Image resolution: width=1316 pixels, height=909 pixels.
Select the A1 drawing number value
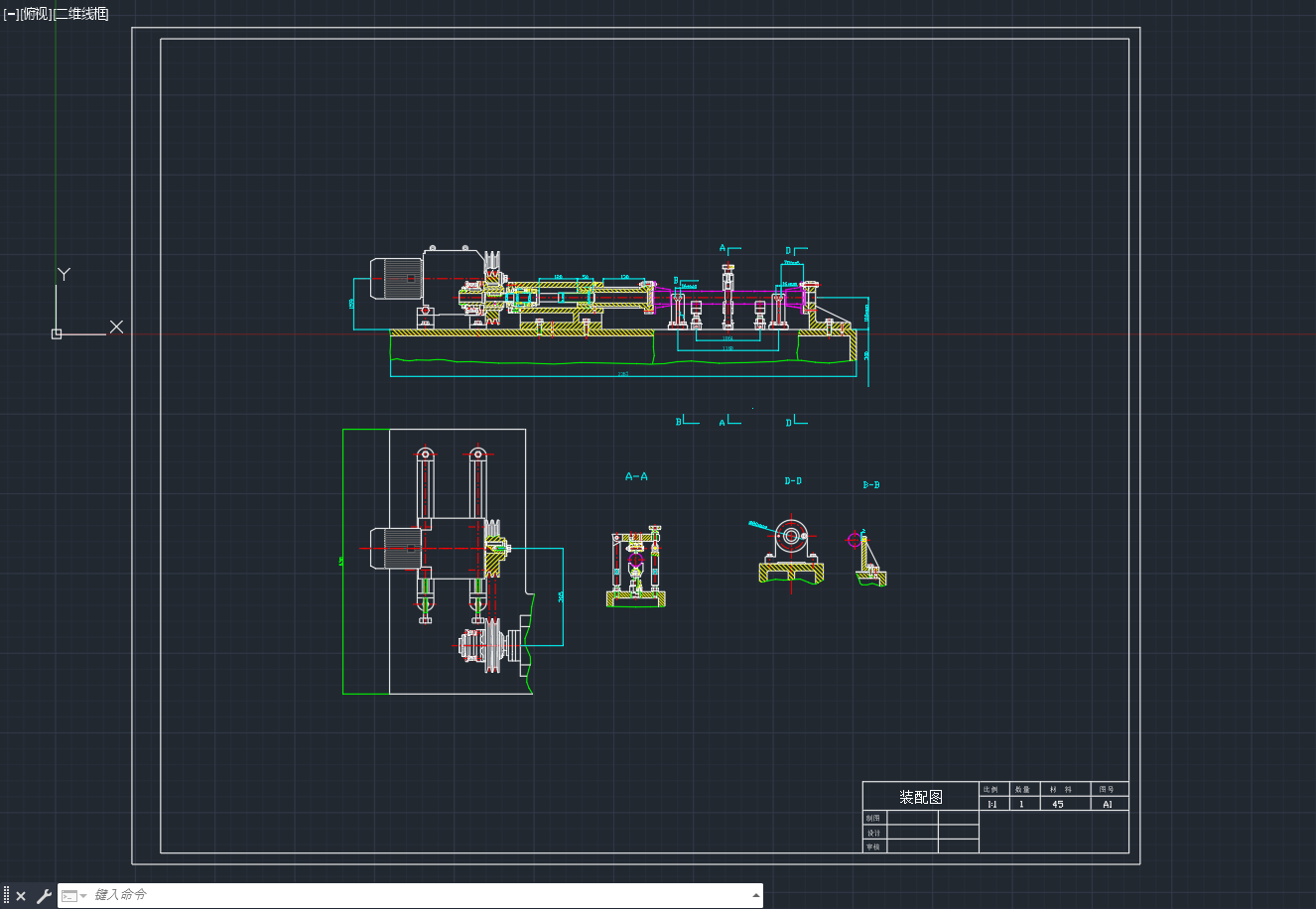point(1108,804)
